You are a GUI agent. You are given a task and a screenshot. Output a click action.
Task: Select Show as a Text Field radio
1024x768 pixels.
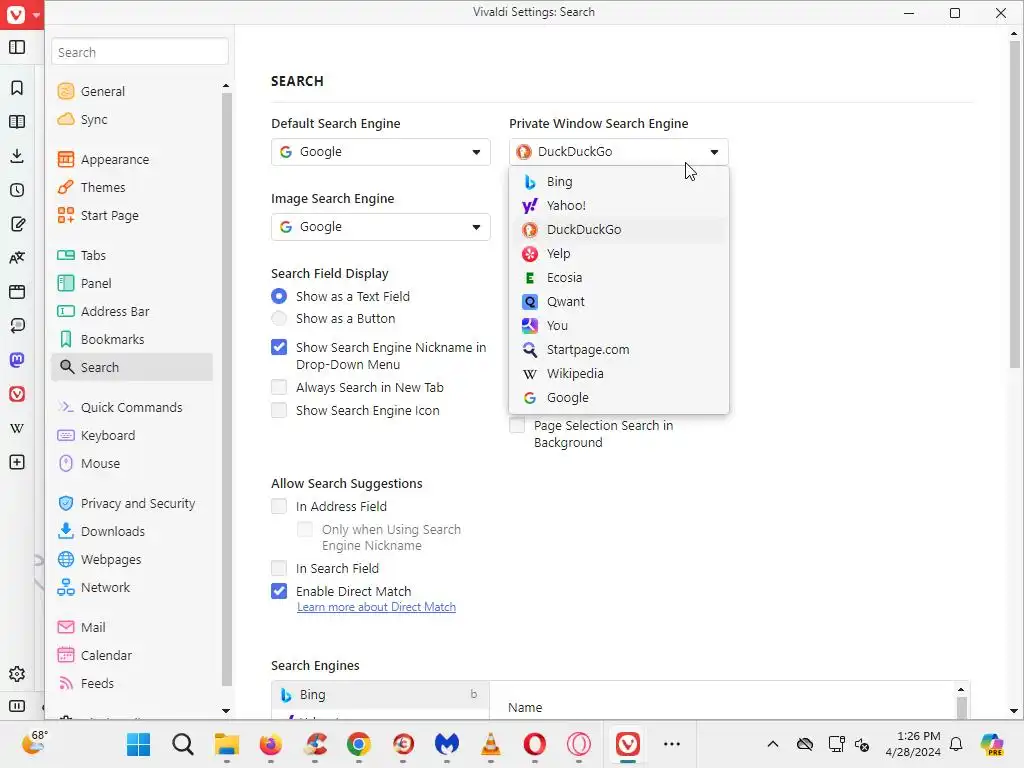279,296
